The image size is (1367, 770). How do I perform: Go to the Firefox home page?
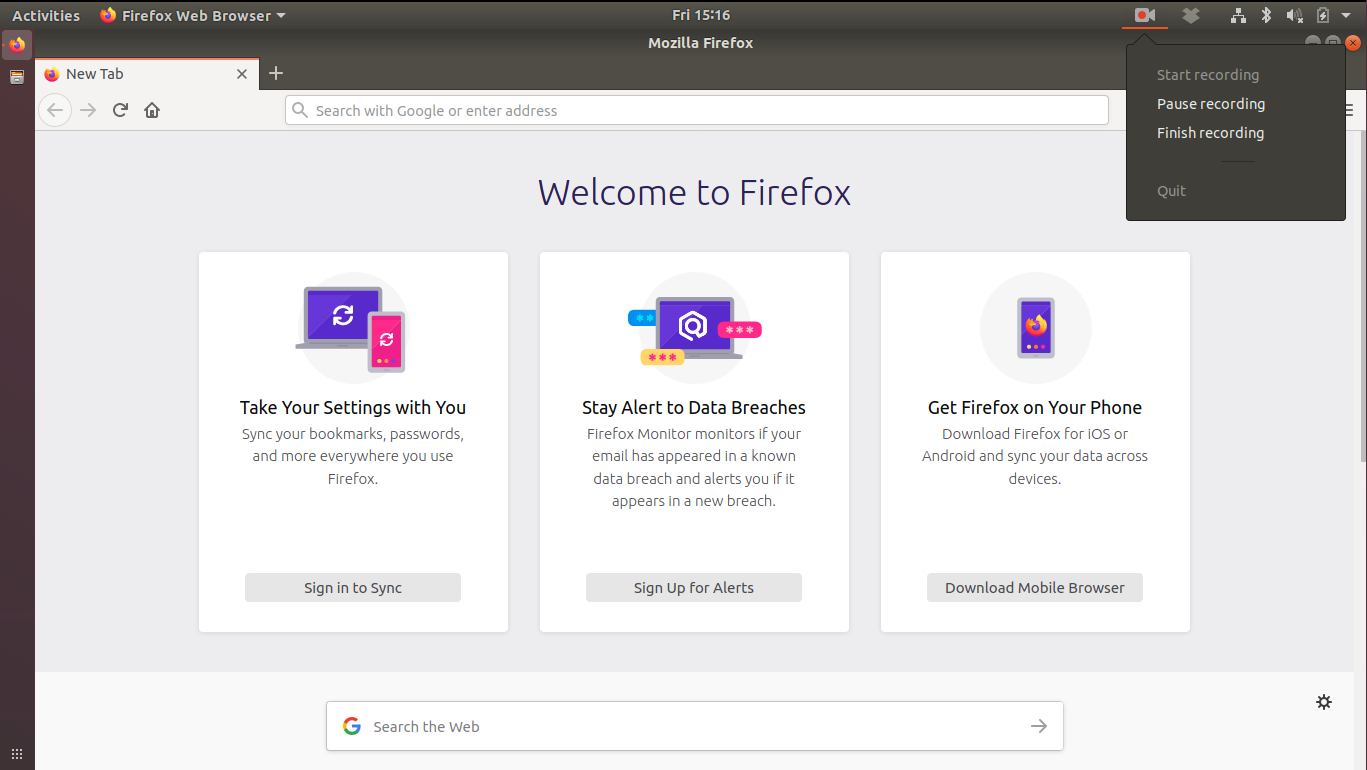[152, 110]
